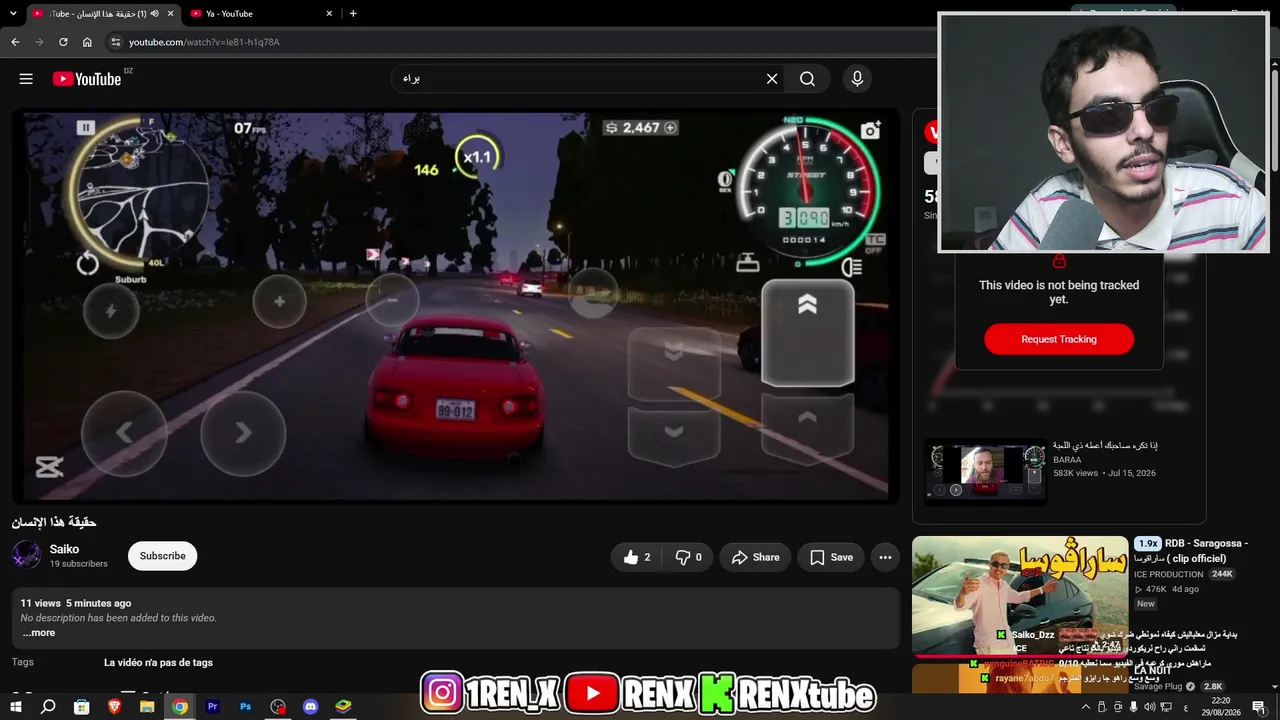The width and height of the screenshot is (1280, 720).
Task: Click the "11 views 5 minutes ago" text
Action: pos(76,603)
